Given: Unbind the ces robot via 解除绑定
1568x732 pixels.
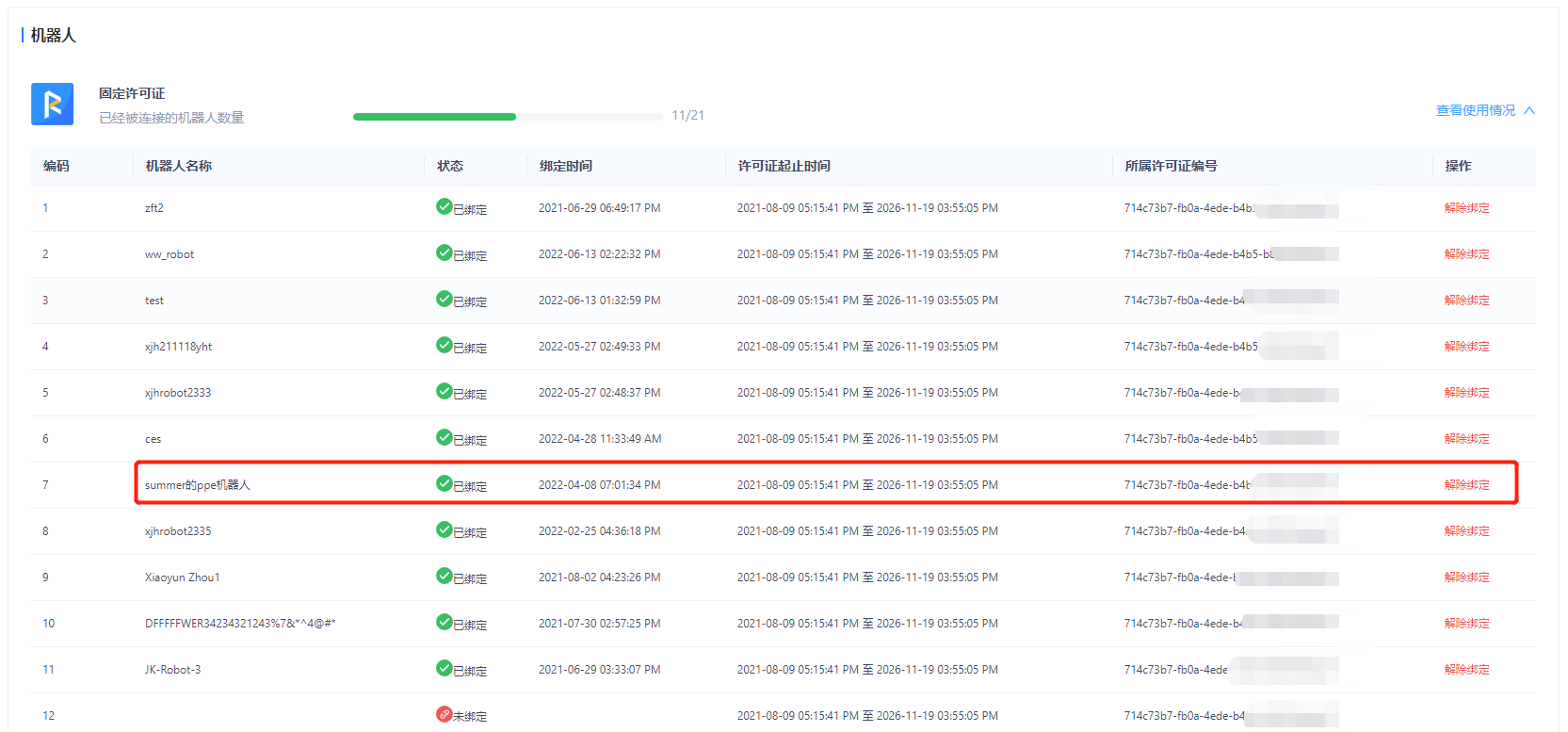Looking at the screenshot, I should pos(1467,439).
